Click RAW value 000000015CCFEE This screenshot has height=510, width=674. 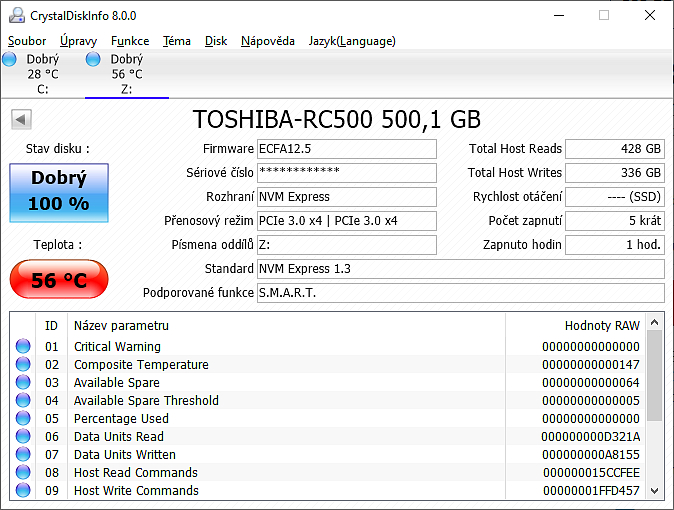(591, 472)
